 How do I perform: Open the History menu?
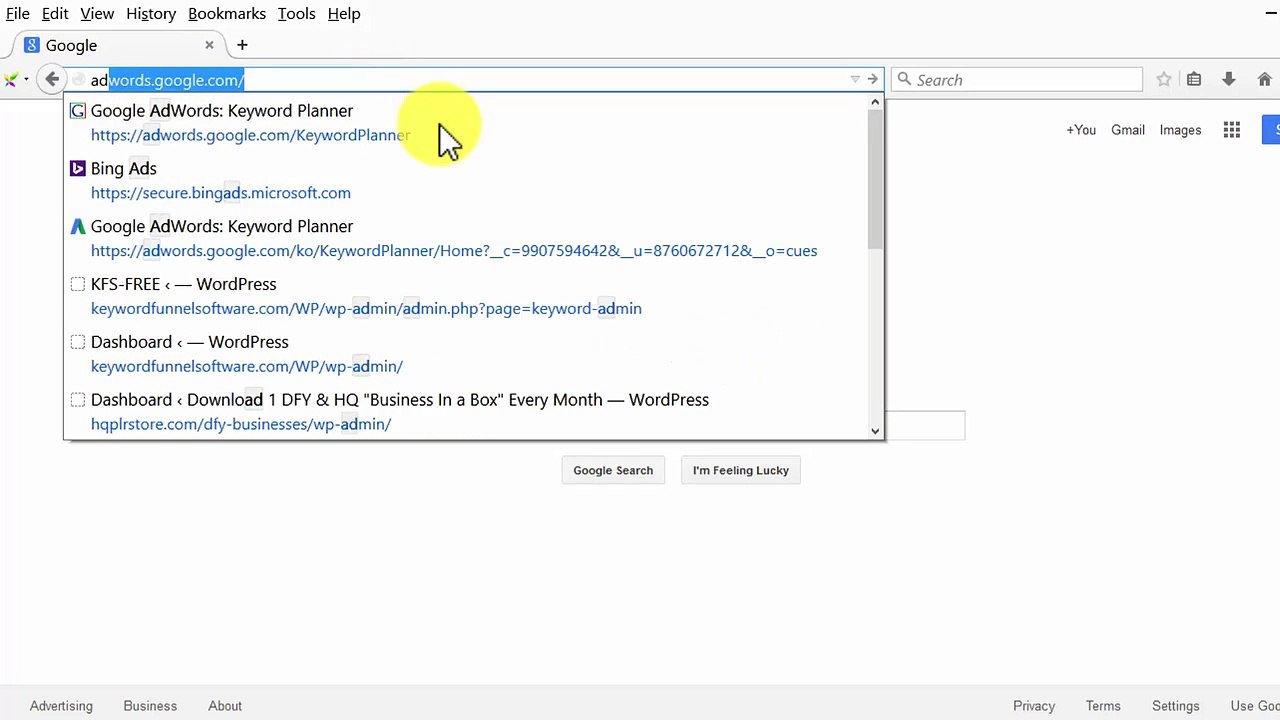point(151,14)
